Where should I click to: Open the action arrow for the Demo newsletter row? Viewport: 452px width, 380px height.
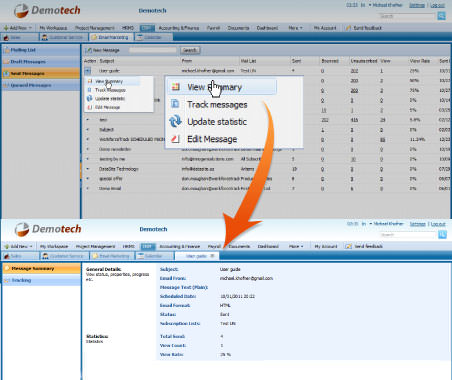coord(88,149)
